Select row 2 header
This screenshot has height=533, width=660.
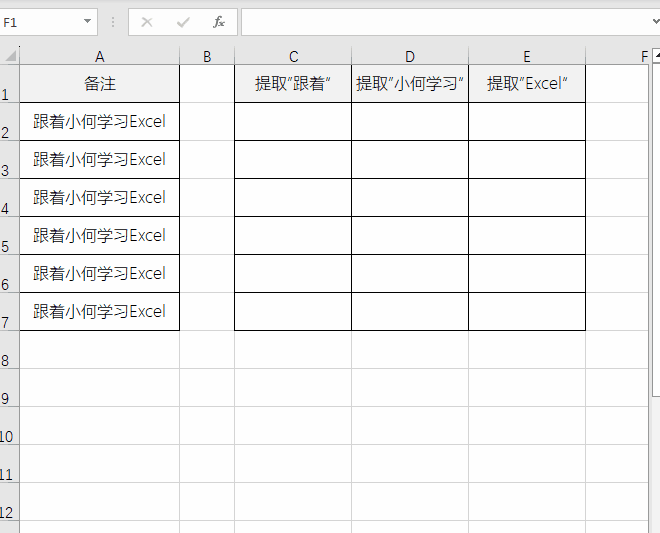point(9,122)
